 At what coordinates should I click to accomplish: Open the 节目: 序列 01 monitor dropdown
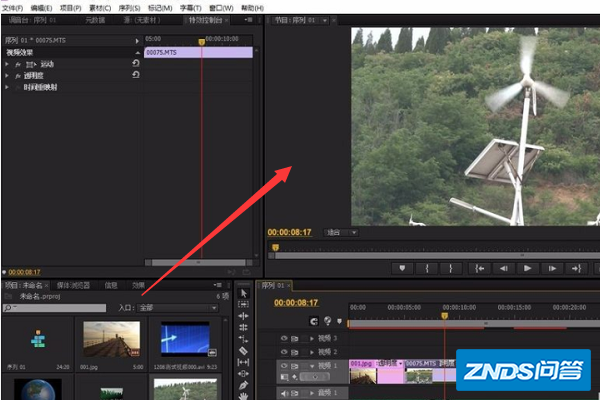324,20
